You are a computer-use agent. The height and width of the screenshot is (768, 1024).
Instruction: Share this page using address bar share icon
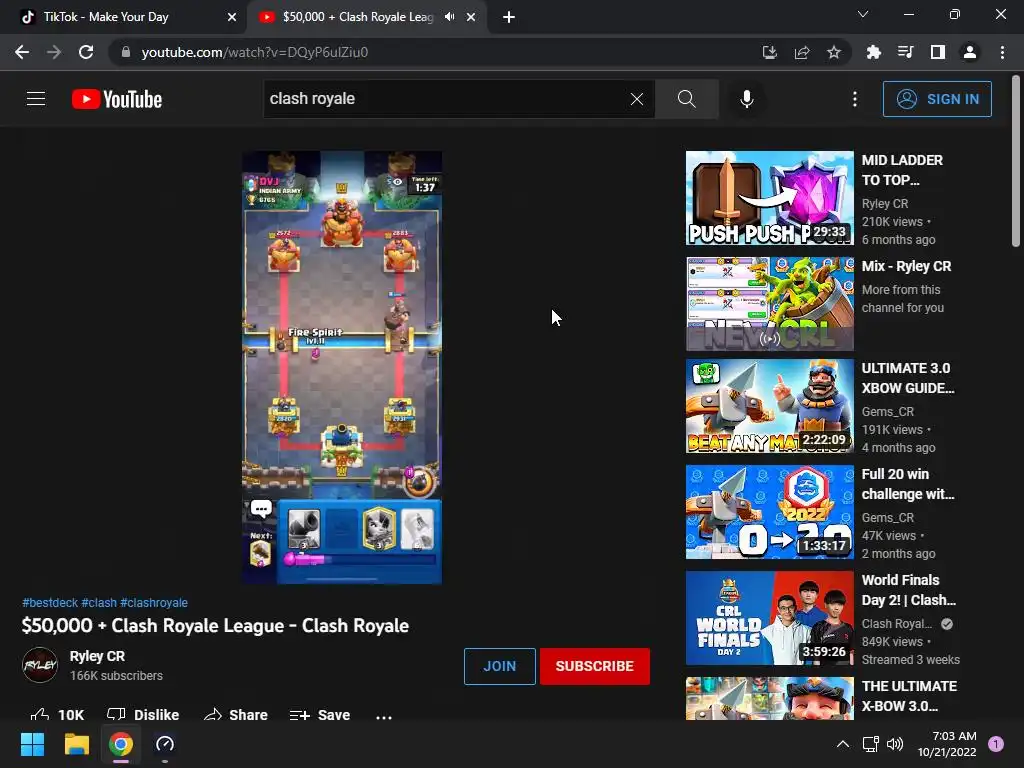tap(802, 52)
